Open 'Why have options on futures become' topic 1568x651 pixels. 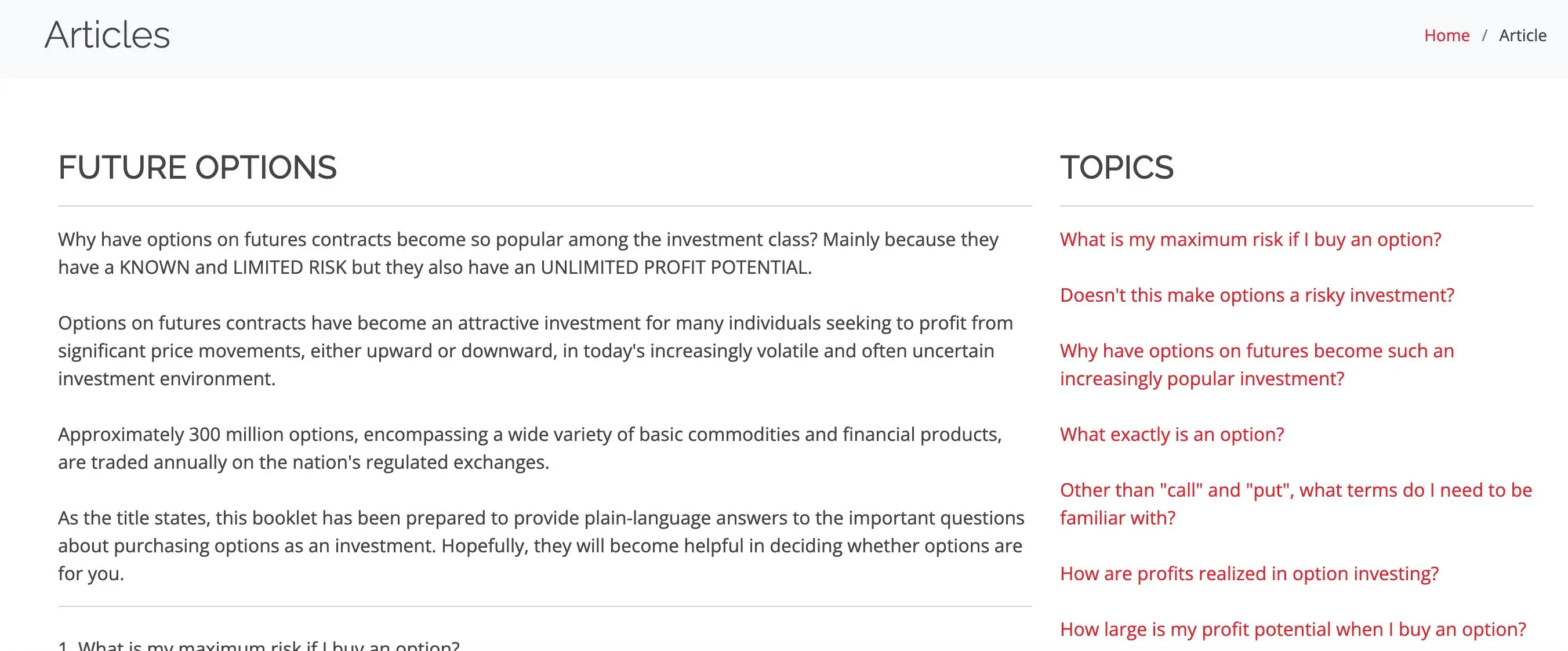(1257, 365)
